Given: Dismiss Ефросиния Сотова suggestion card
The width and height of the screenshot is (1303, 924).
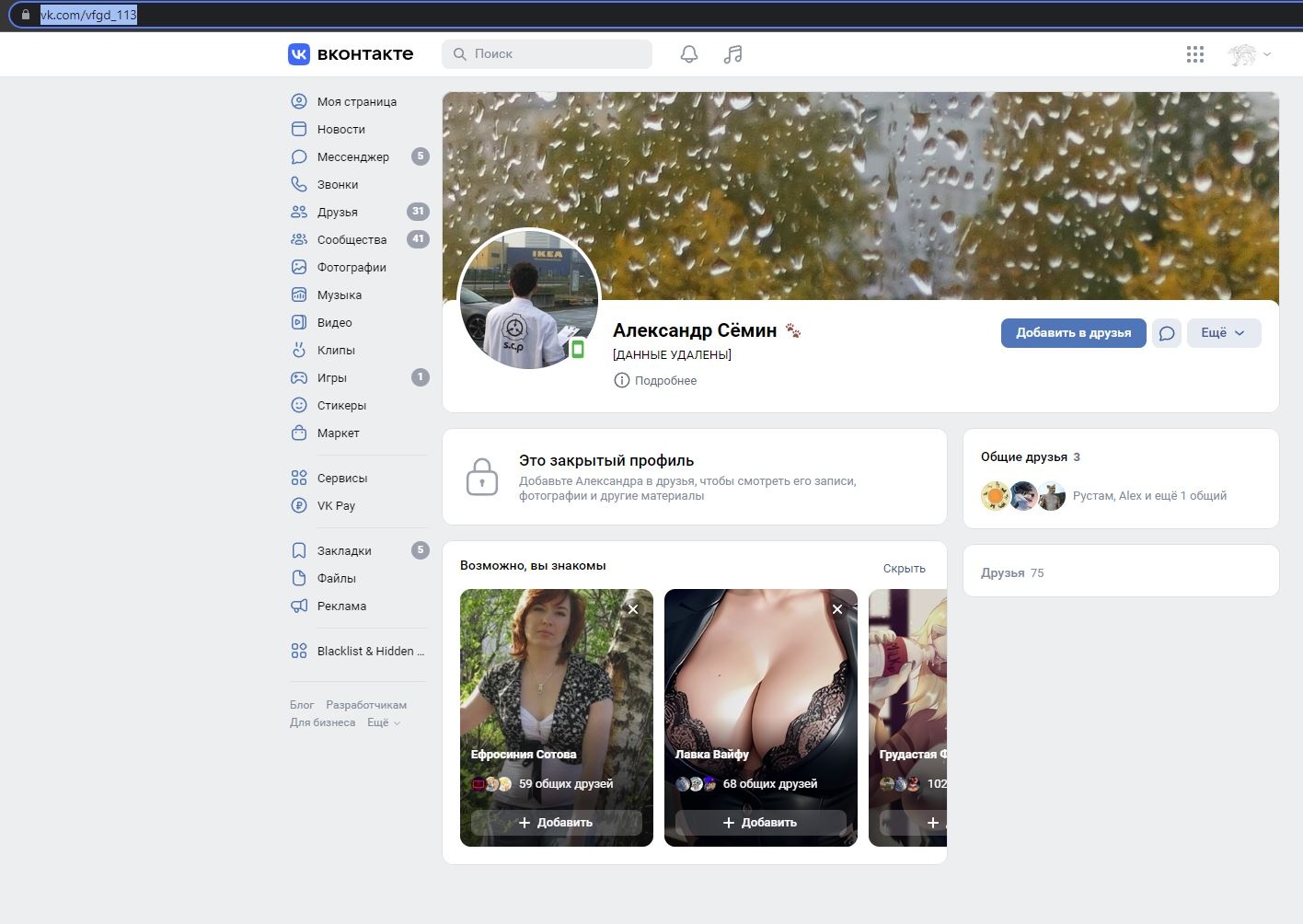Looking at the screenshot, I should (x=633, y=609).
